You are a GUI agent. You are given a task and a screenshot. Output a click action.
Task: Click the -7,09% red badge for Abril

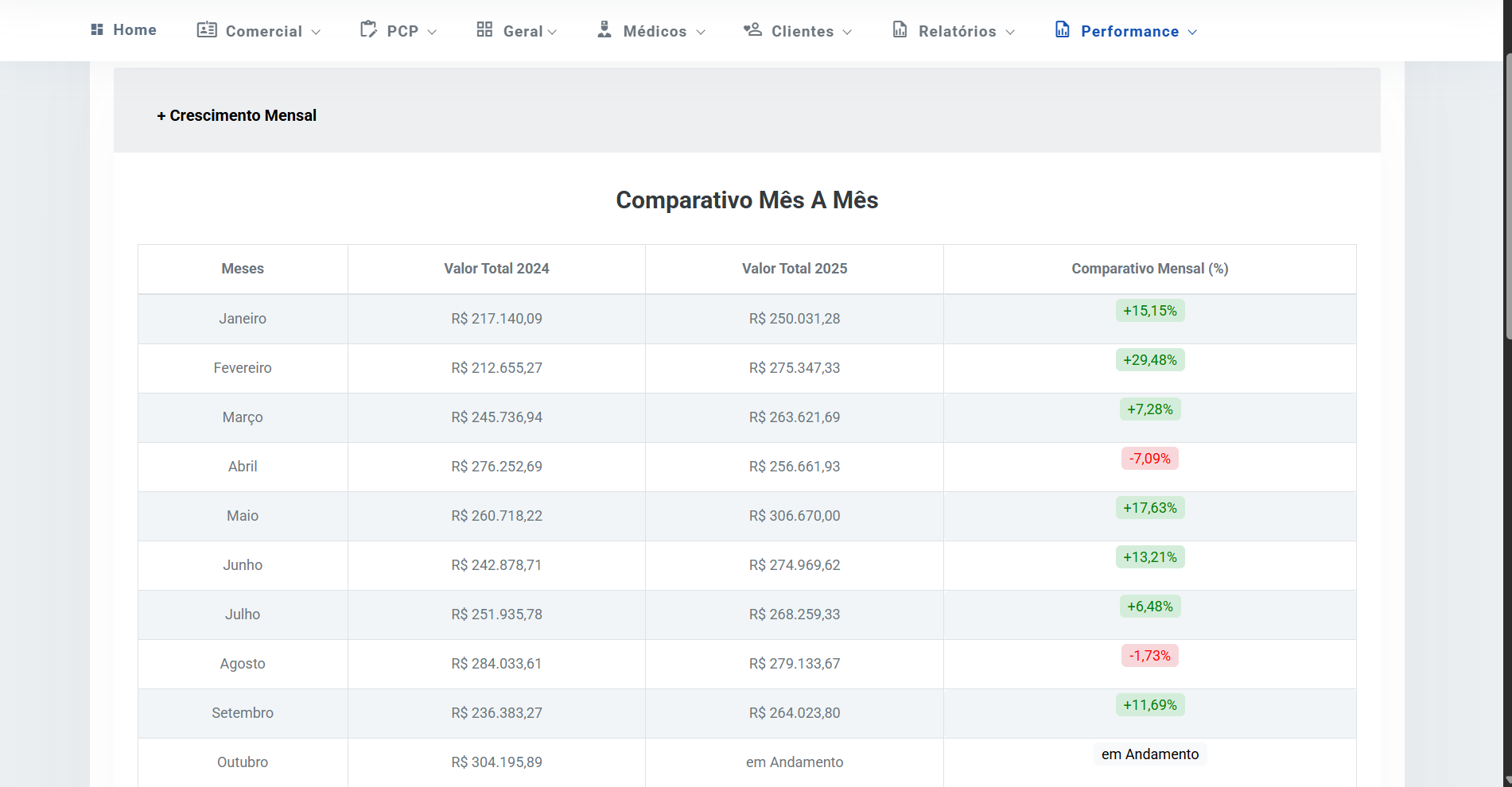pyautogui.click(x=1149, y=459)
